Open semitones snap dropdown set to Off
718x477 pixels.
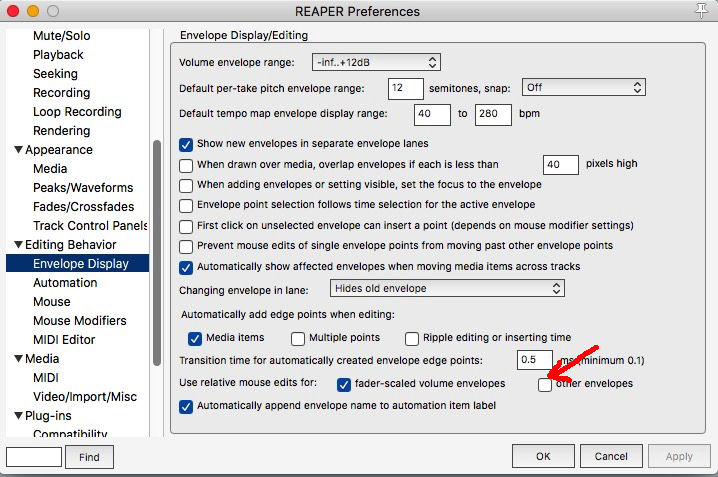click(584, 87)
